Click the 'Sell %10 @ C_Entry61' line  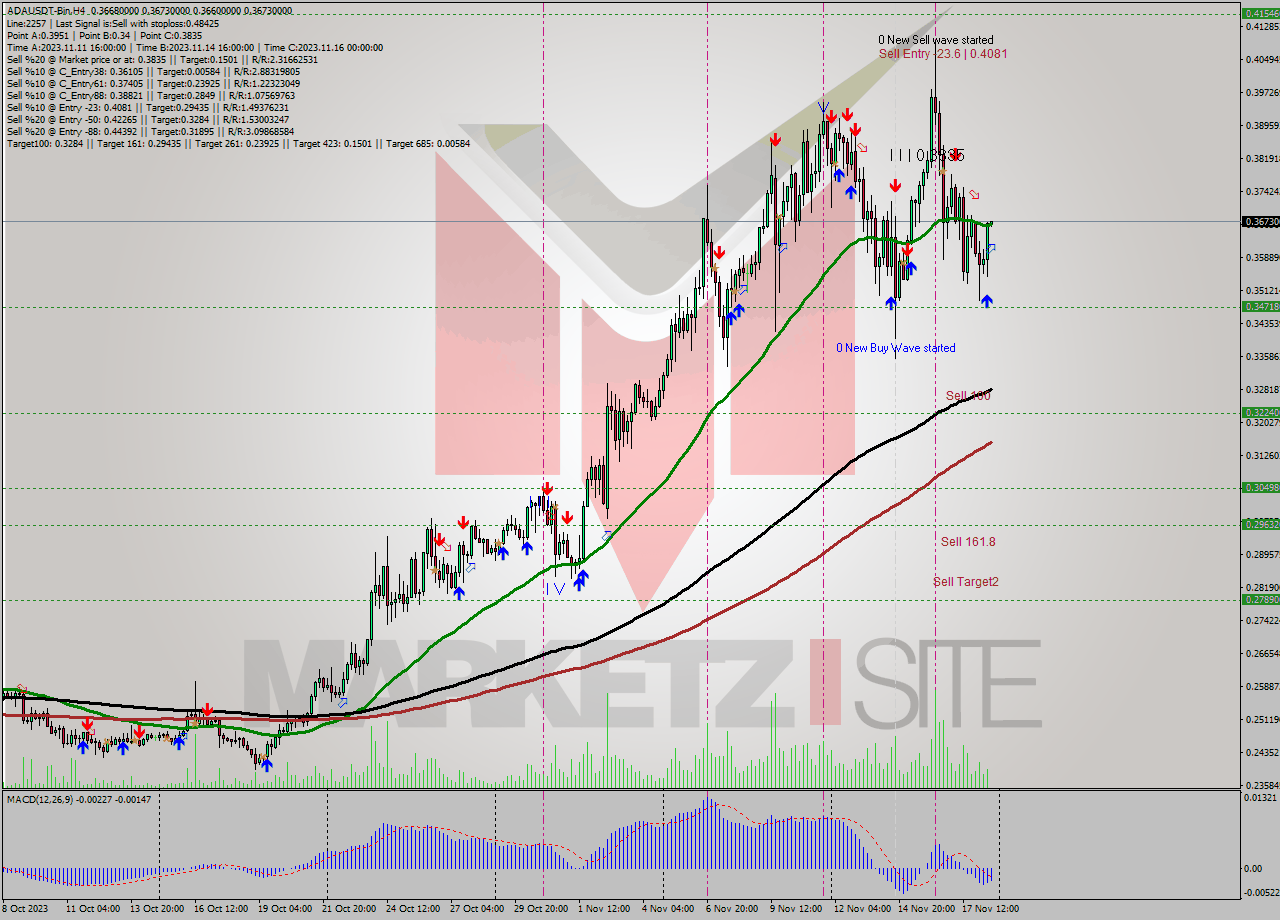click(153, 83)
